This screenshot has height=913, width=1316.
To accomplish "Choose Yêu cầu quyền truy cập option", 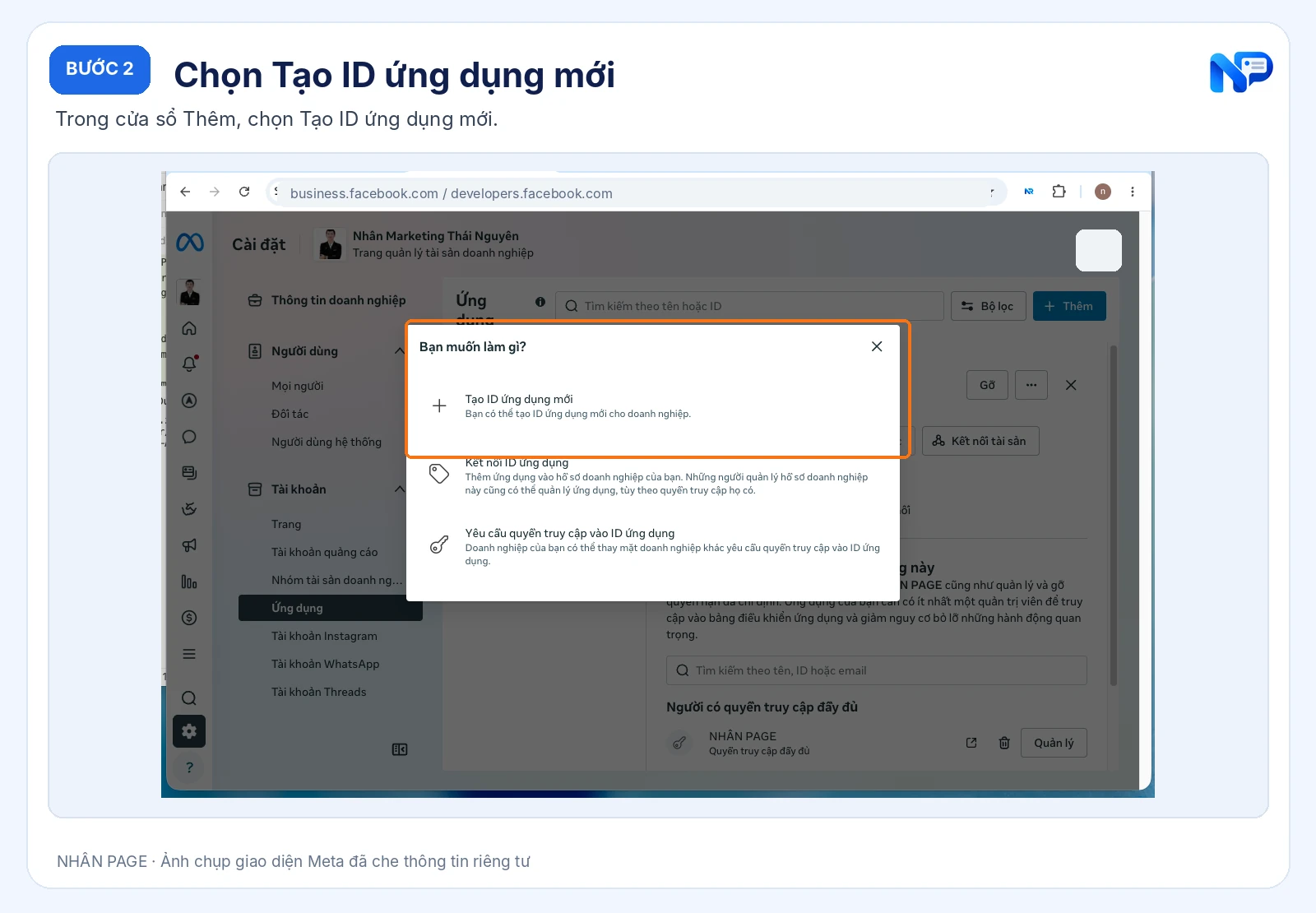I will click(653, 546).
